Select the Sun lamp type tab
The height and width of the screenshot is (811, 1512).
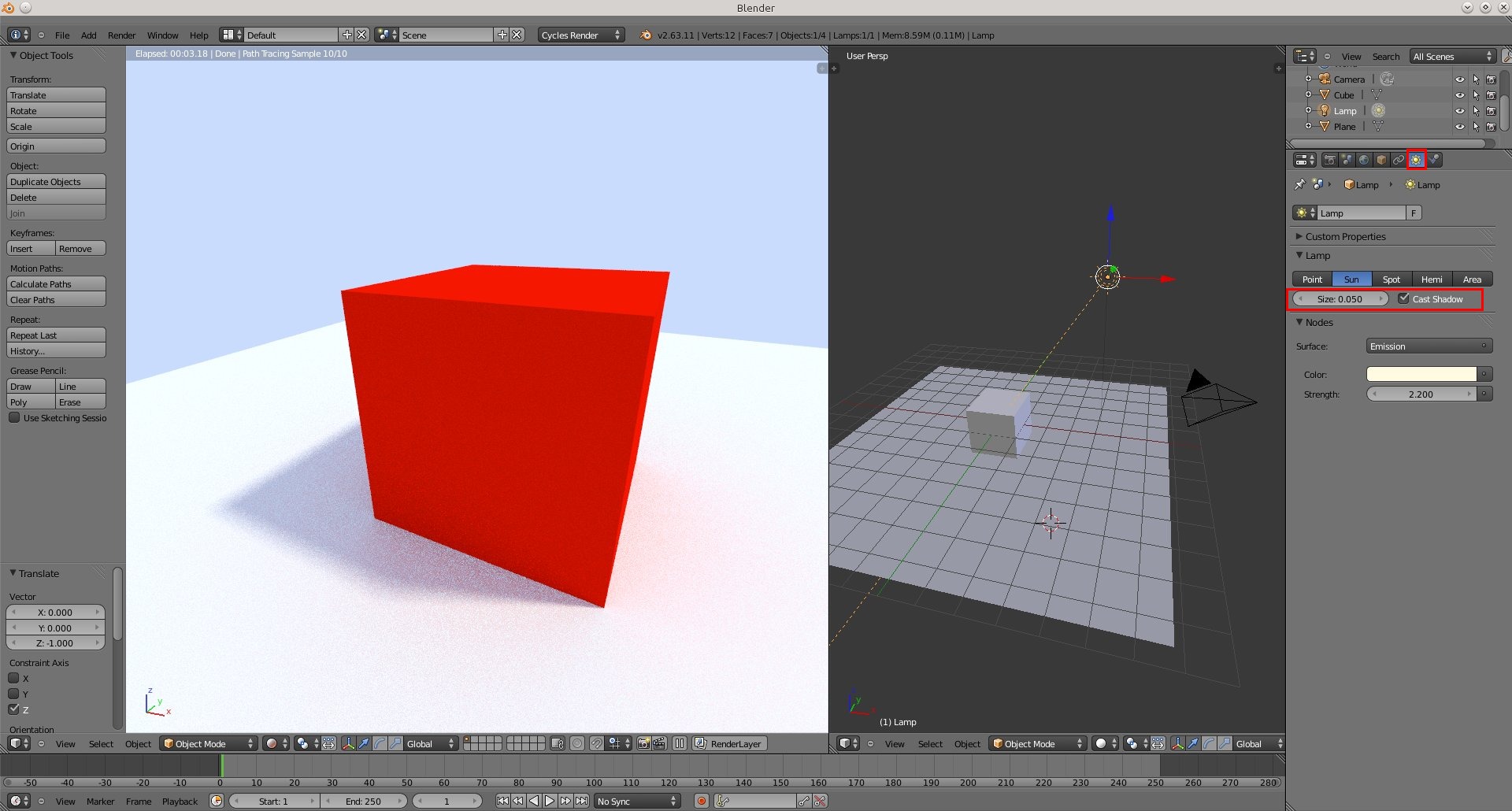1351,279
